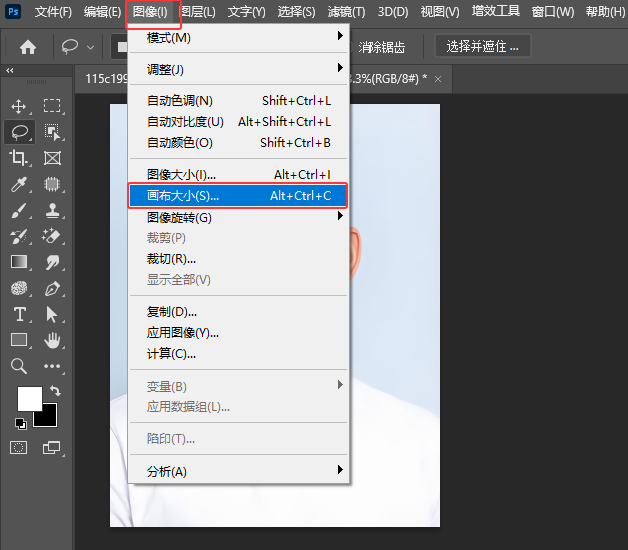Viewport: 628px width, 550px height.
Task: Choose 计算(C)... menu item
Action: click(x=239, y=354)
